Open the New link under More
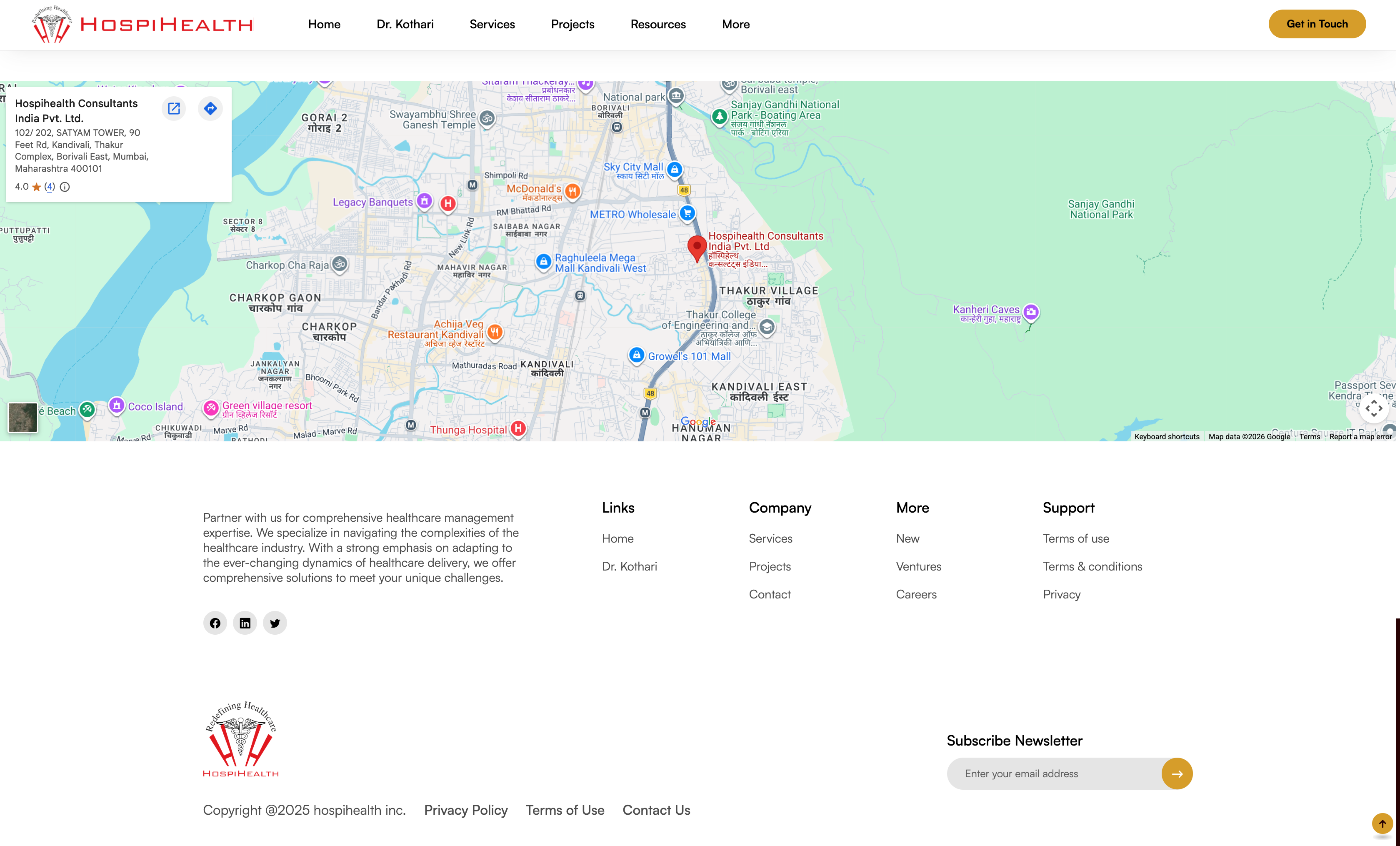The width and height of the screenshot is (1400, 846). point(907,538)
